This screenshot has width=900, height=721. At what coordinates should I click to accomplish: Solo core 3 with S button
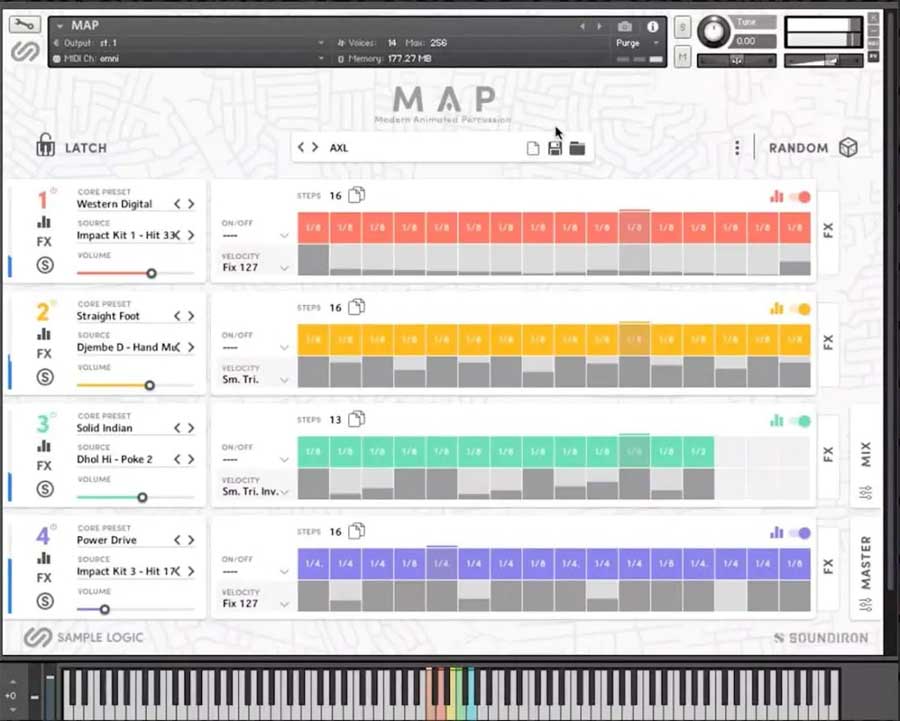click(x=45, y=489)
